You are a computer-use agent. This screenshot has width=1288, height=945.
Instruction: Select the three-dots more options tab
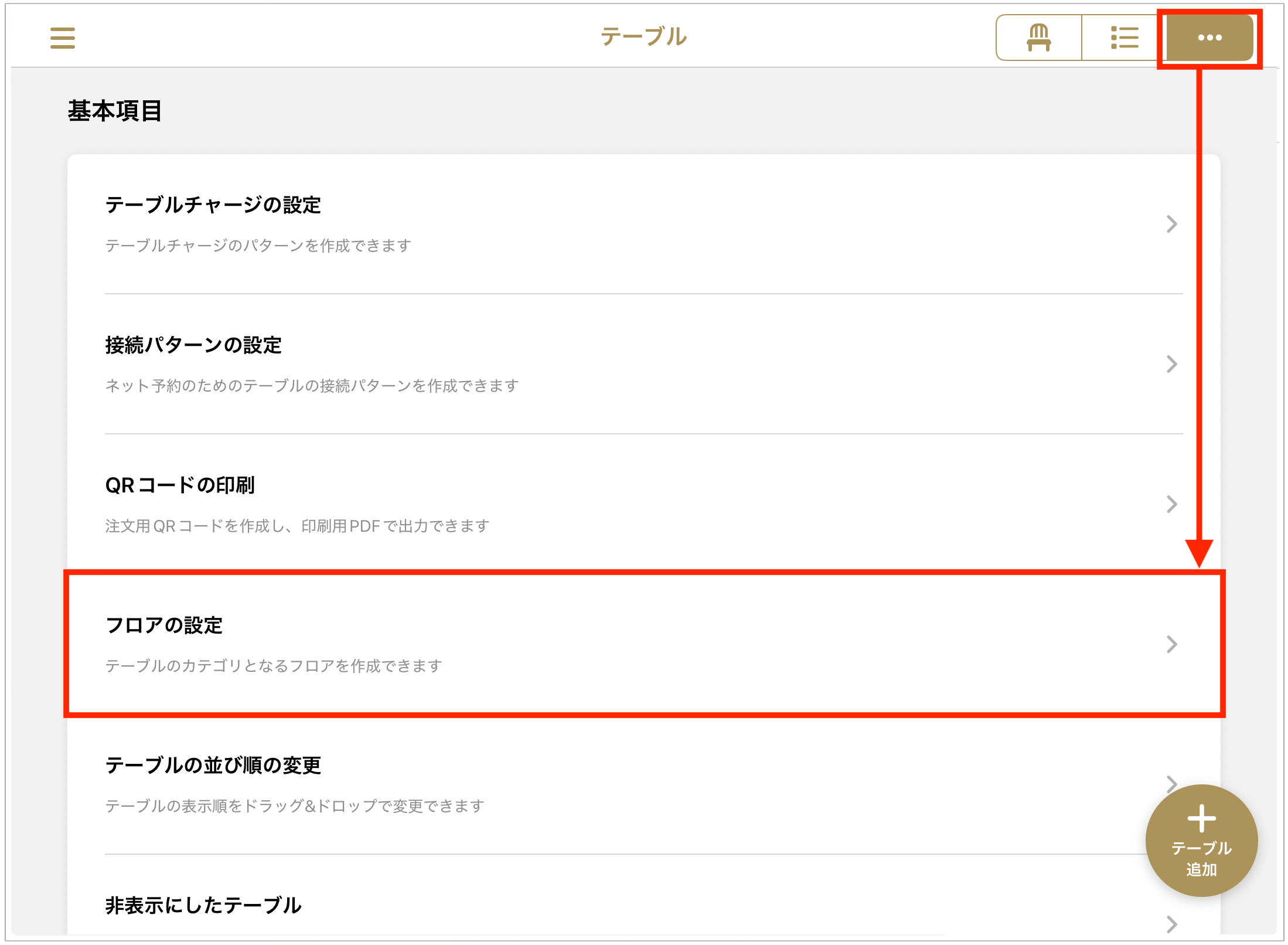point(1209,38)
